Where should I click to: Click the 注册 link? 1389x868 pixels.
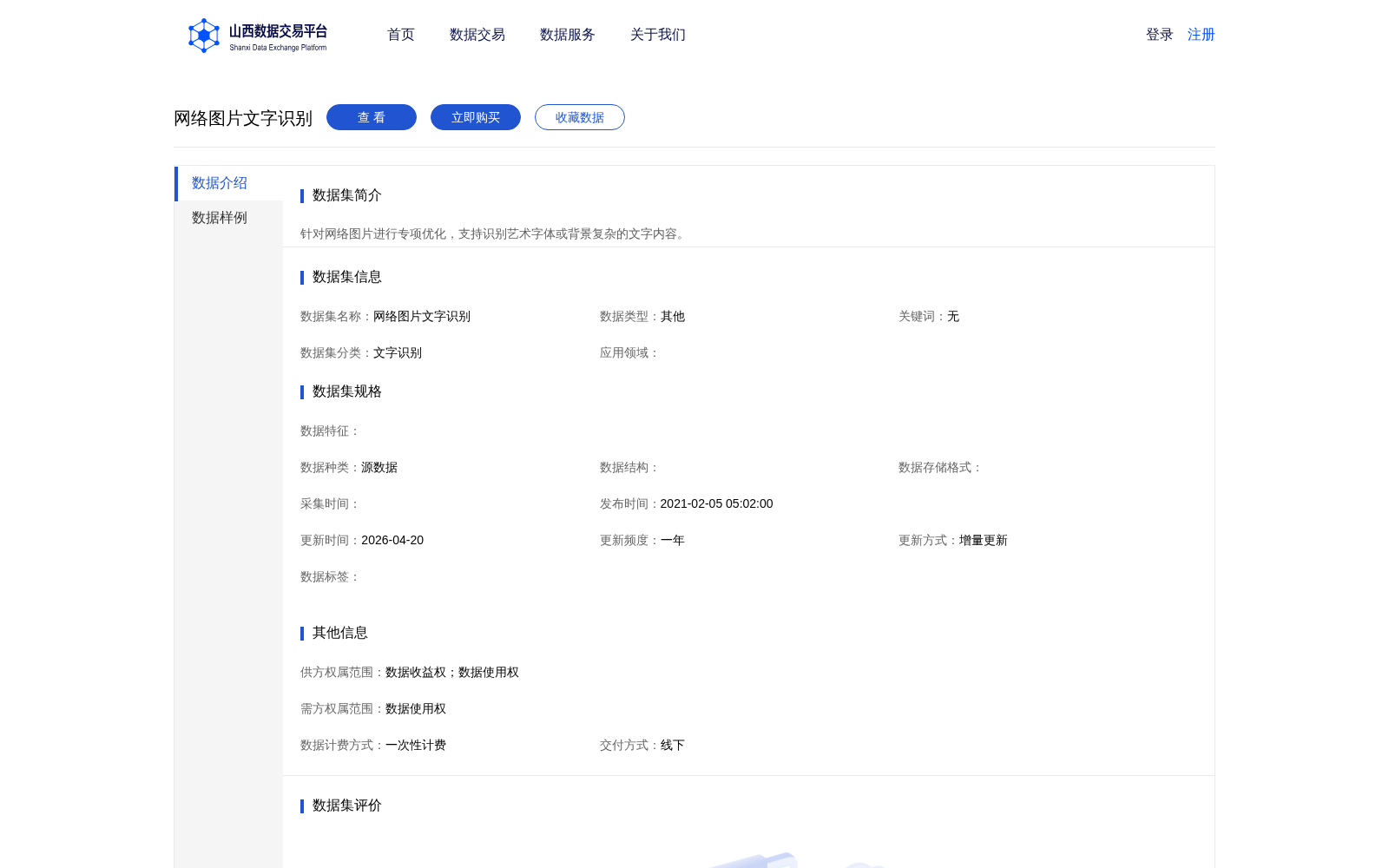pyautogui.click(x=1201, y=35)
